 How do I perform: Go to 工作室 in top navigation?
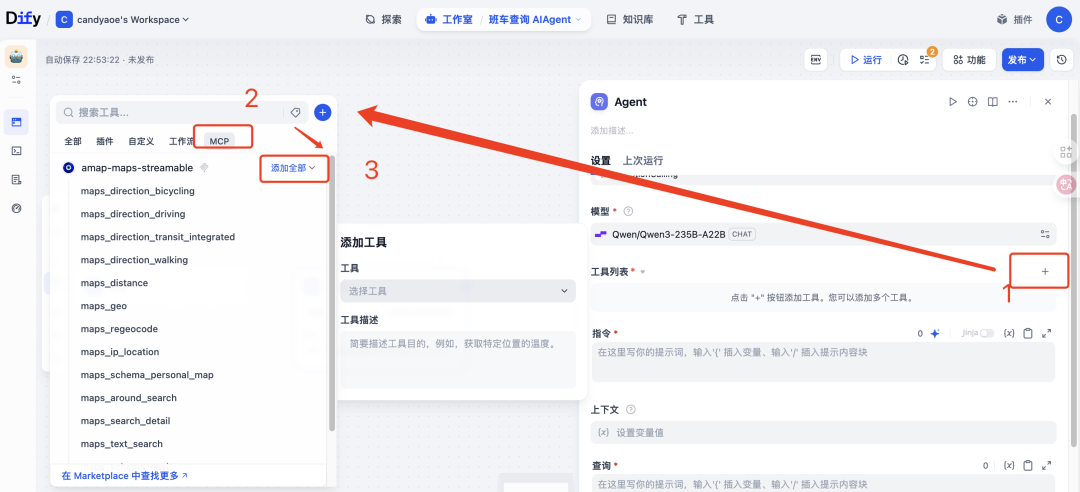(x=450, y=19)
